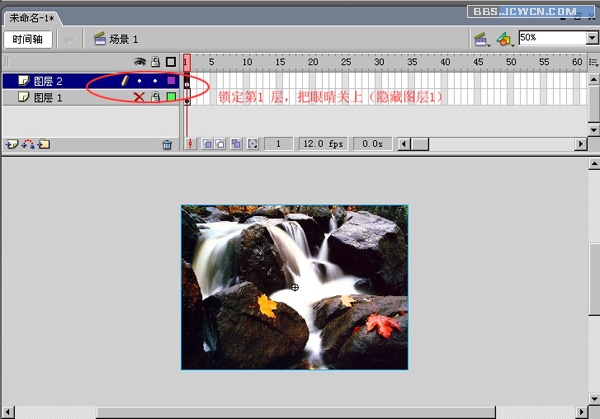Select layer 图层 1
Screen dimensions: 600x419
pyautogui.click(x=91, y=97)
